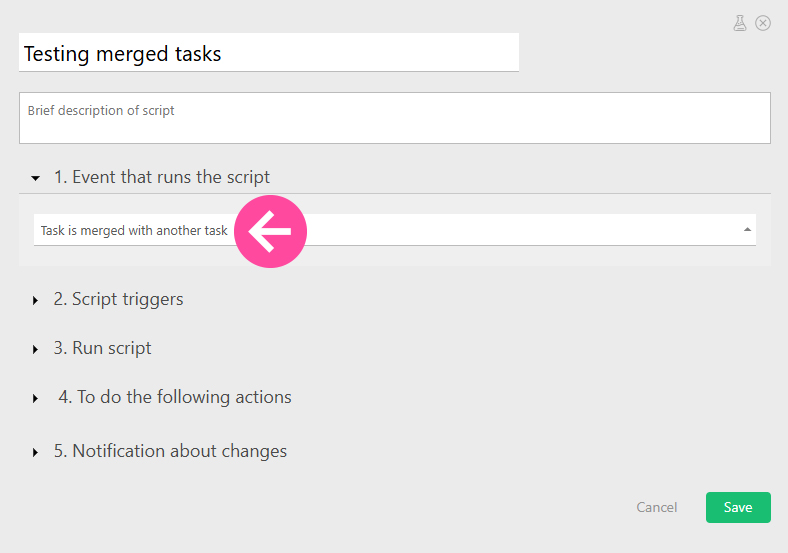Open the '2. Script triggers' section heading

coord(119,299)
